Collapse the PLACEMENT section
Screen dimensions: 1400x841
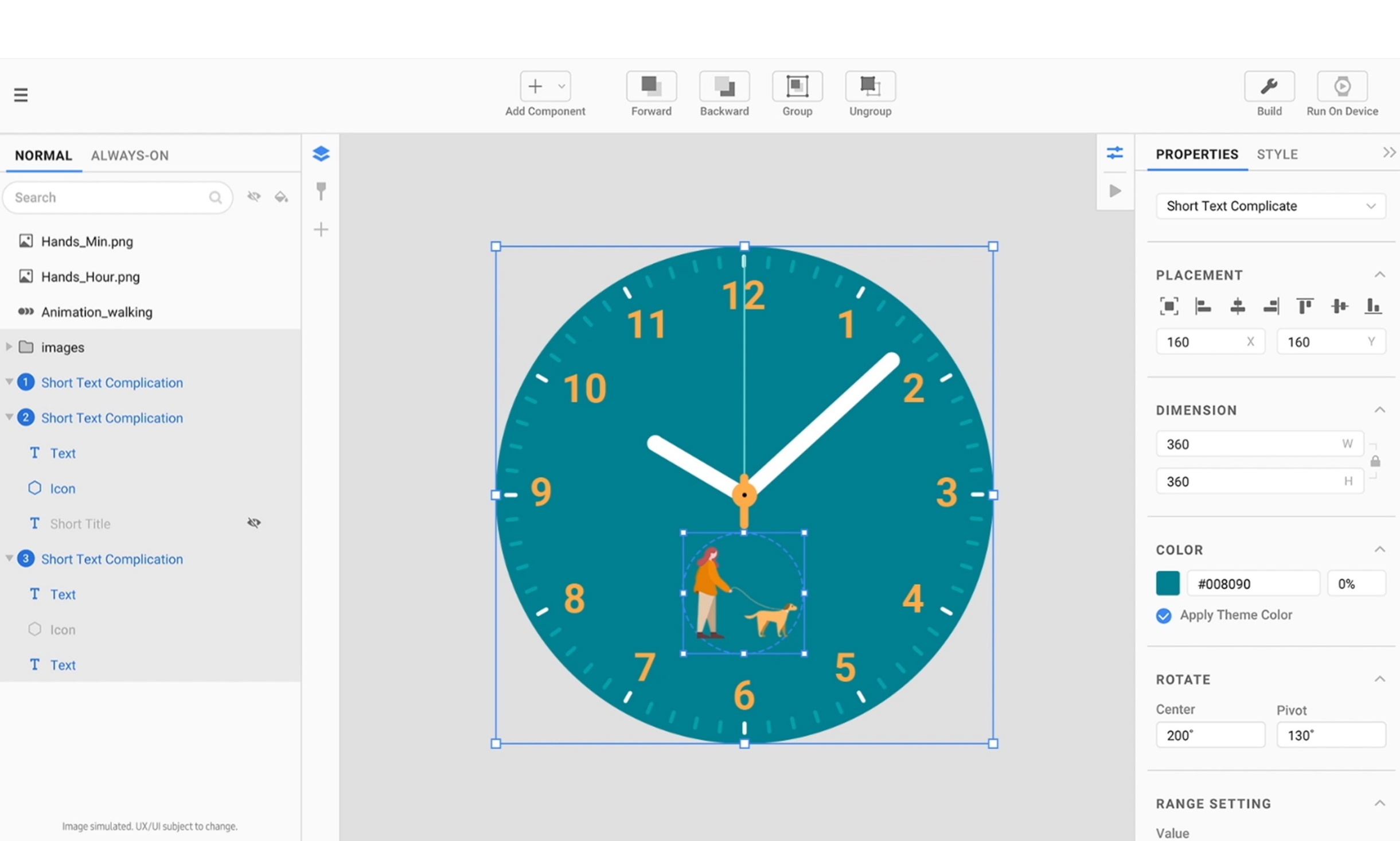pos(1379,275)
